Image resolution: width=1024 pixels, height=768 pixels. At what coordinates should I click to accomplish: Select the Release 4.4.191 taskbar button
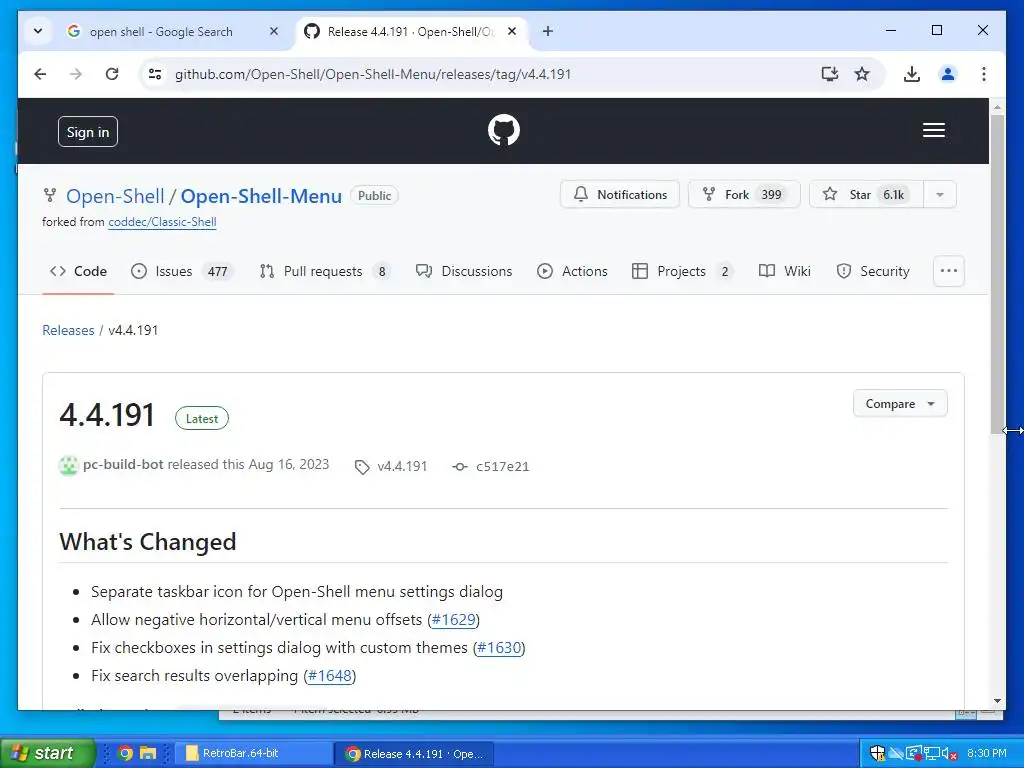click(x=414, y=754)
